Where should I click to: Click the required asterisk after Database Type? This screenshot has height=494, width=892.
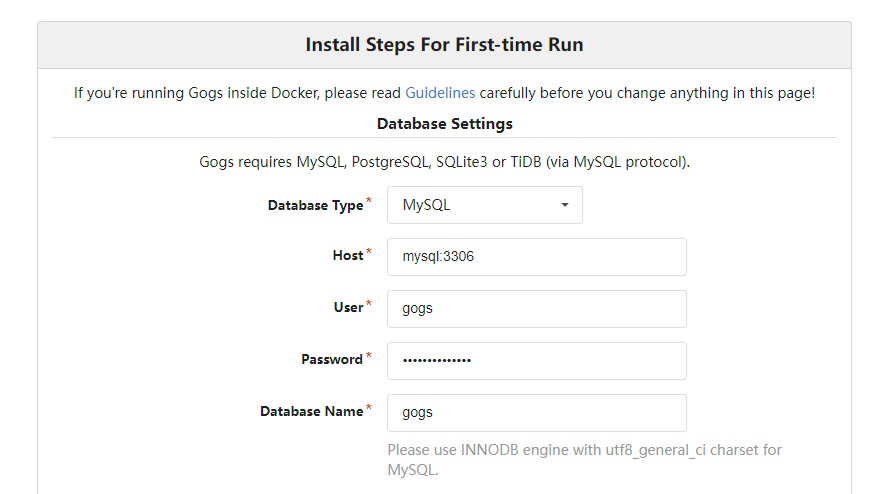pyautogui.click(x=369, y=200)
